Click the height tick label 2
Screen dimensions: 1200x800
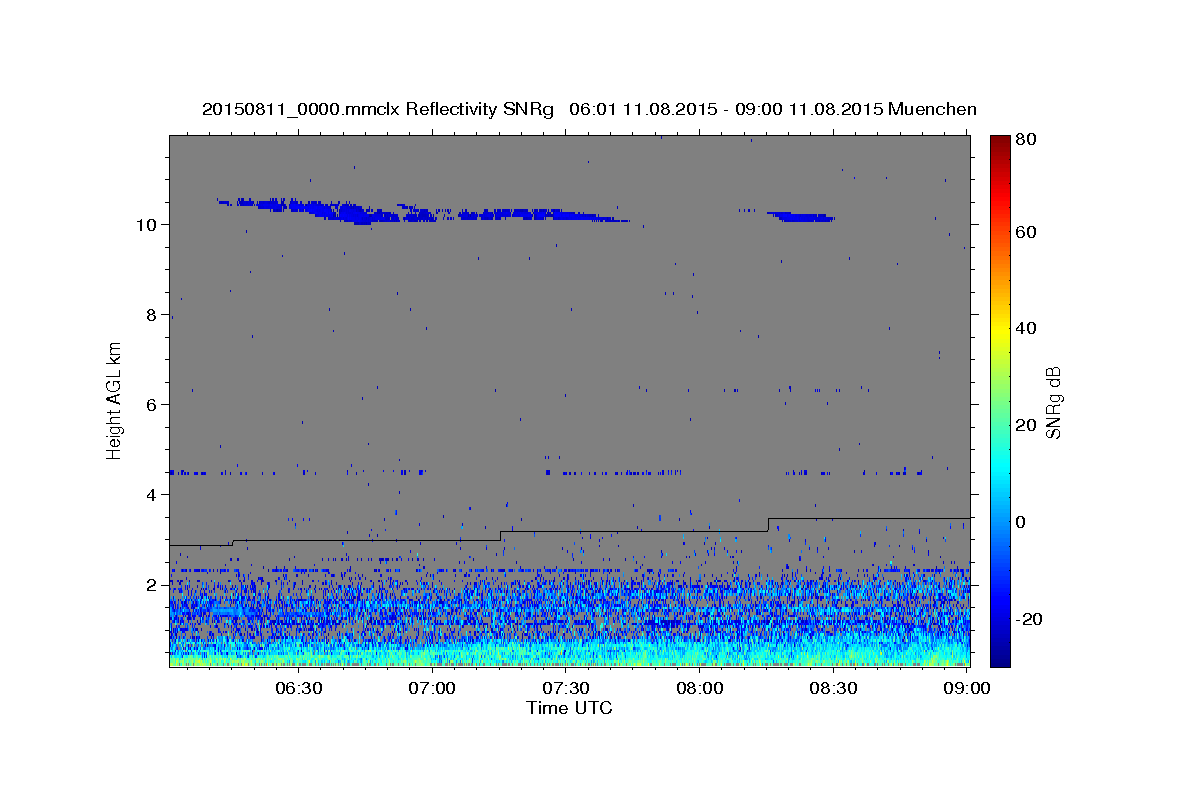pyautogui.click(x=149, y=584)
